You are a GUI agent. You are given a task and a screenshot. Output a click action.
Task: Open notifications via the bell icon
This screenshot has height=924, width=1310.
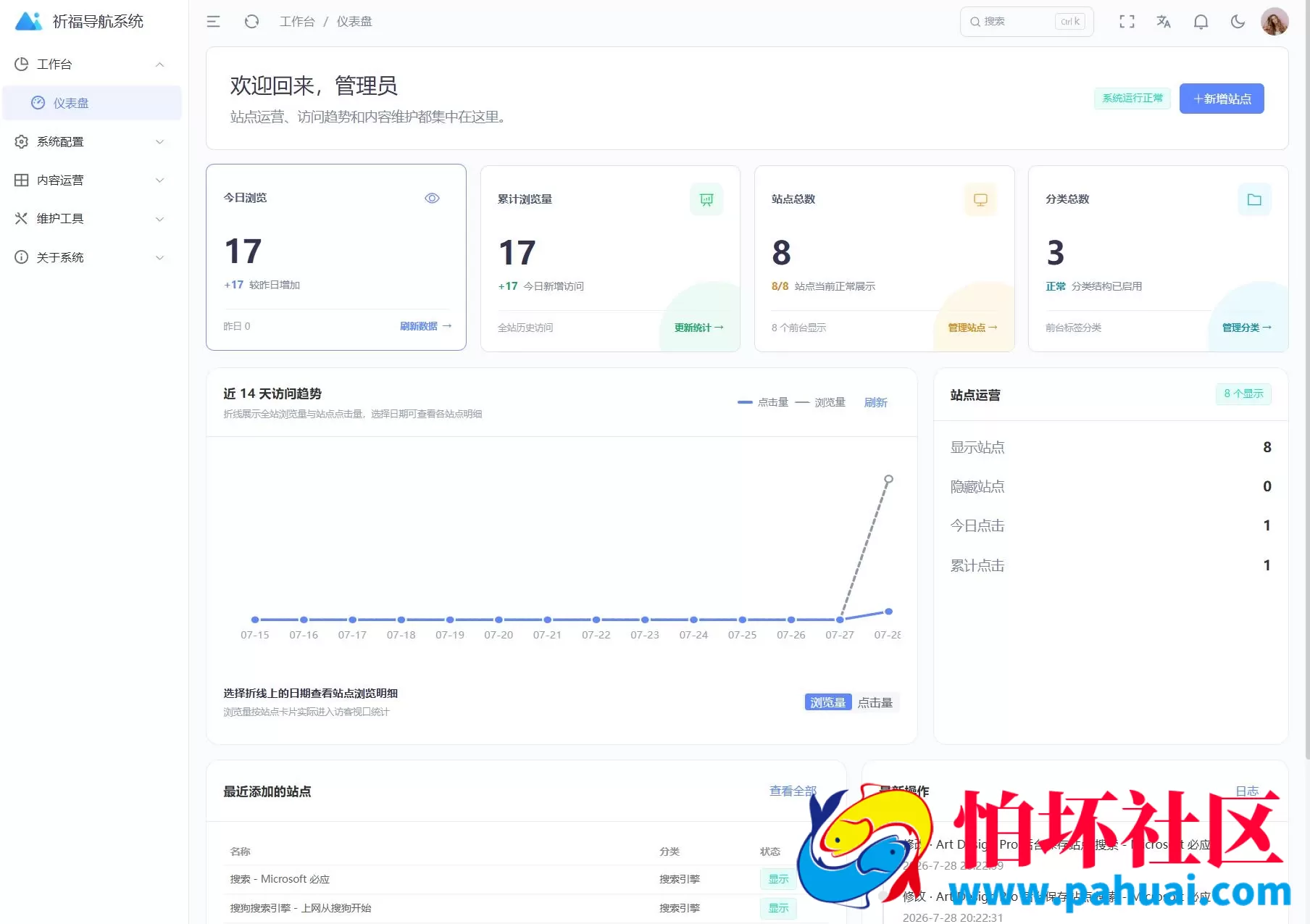coord(1201,22)
